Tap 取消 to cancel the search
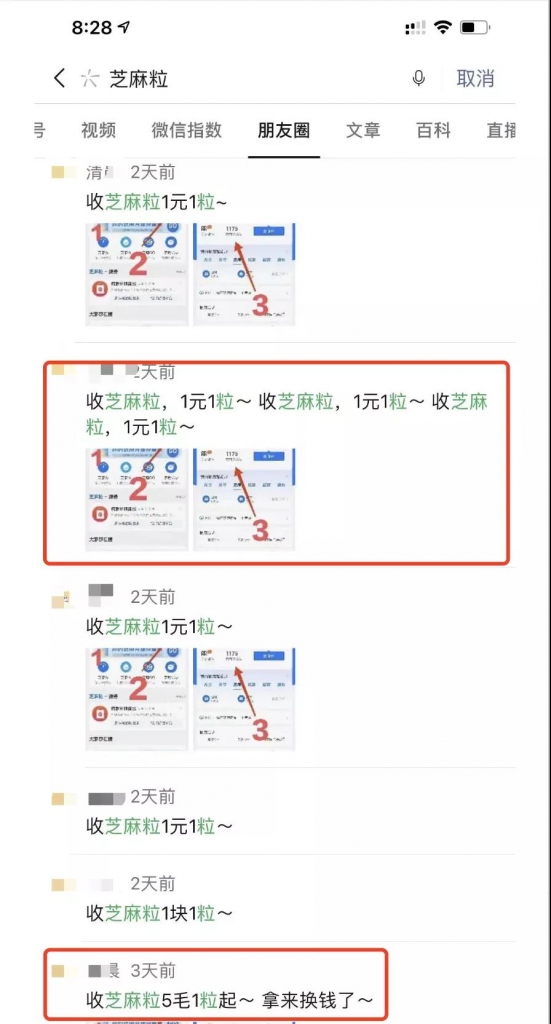 [475, 79]
